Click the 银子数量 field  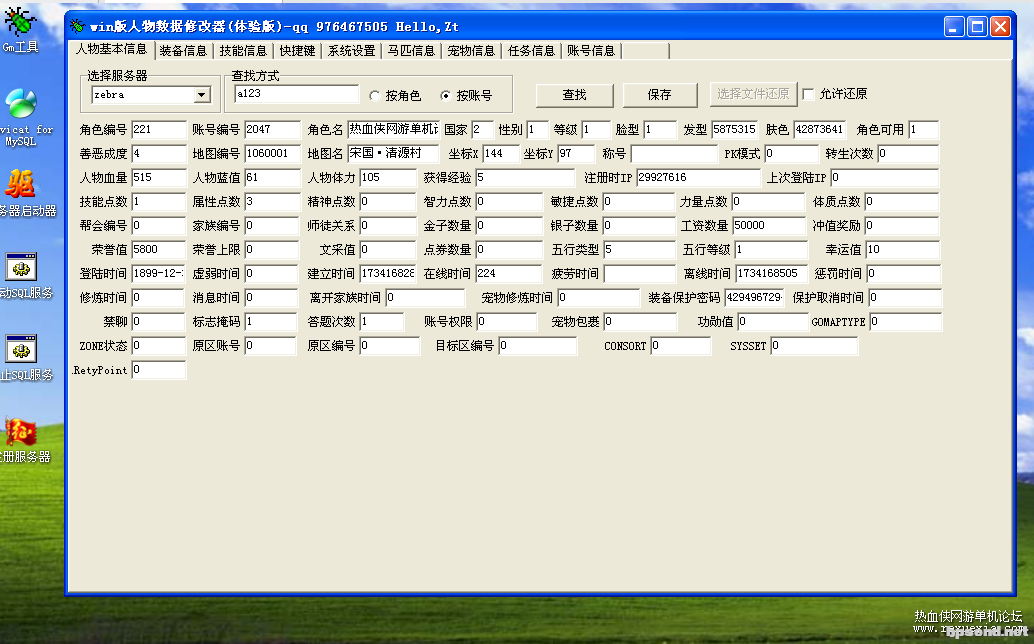tap(639, 225)
